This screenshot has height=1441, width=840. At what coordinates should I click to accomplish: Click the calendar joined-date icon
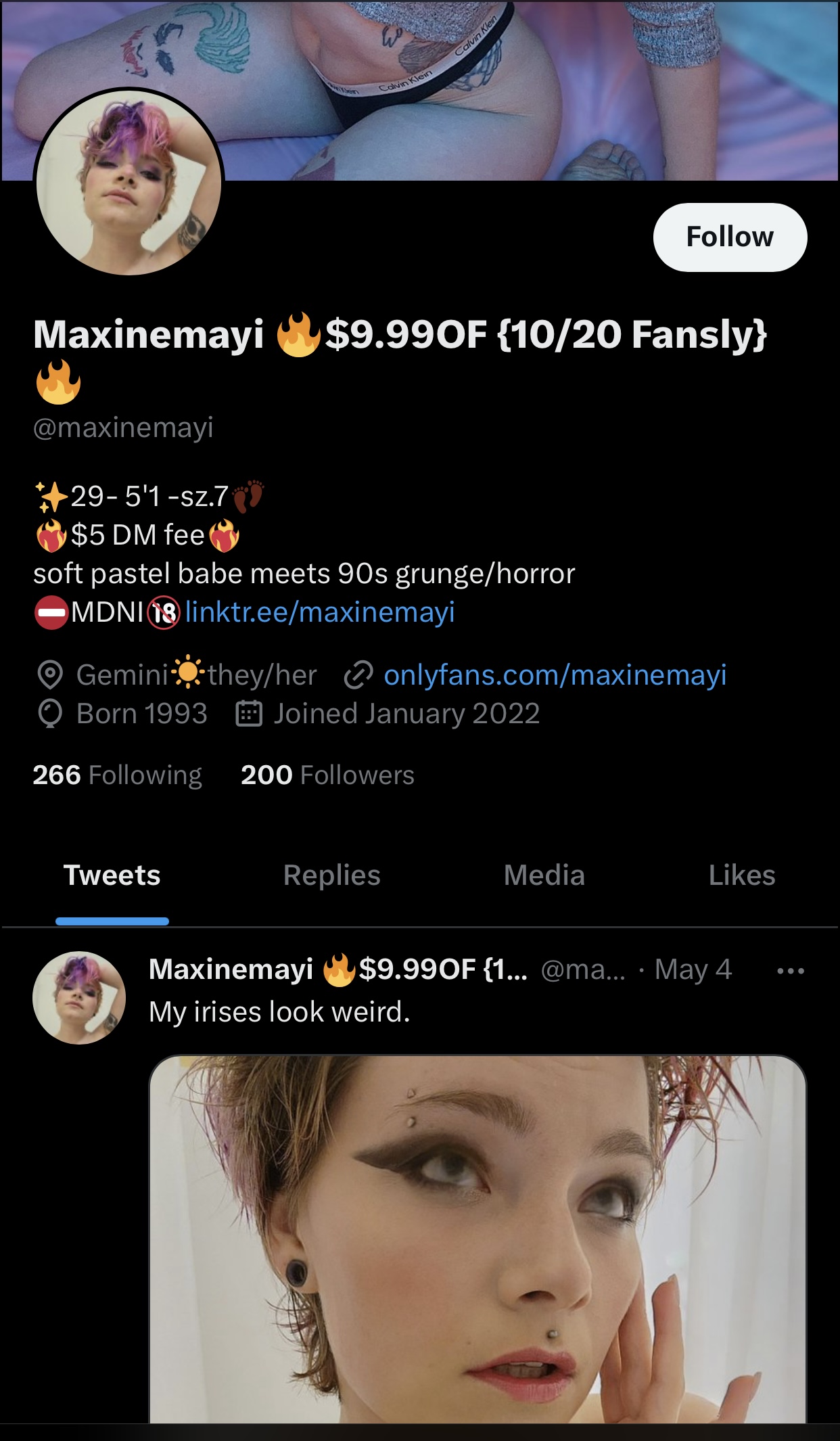[x=249, y=714]
